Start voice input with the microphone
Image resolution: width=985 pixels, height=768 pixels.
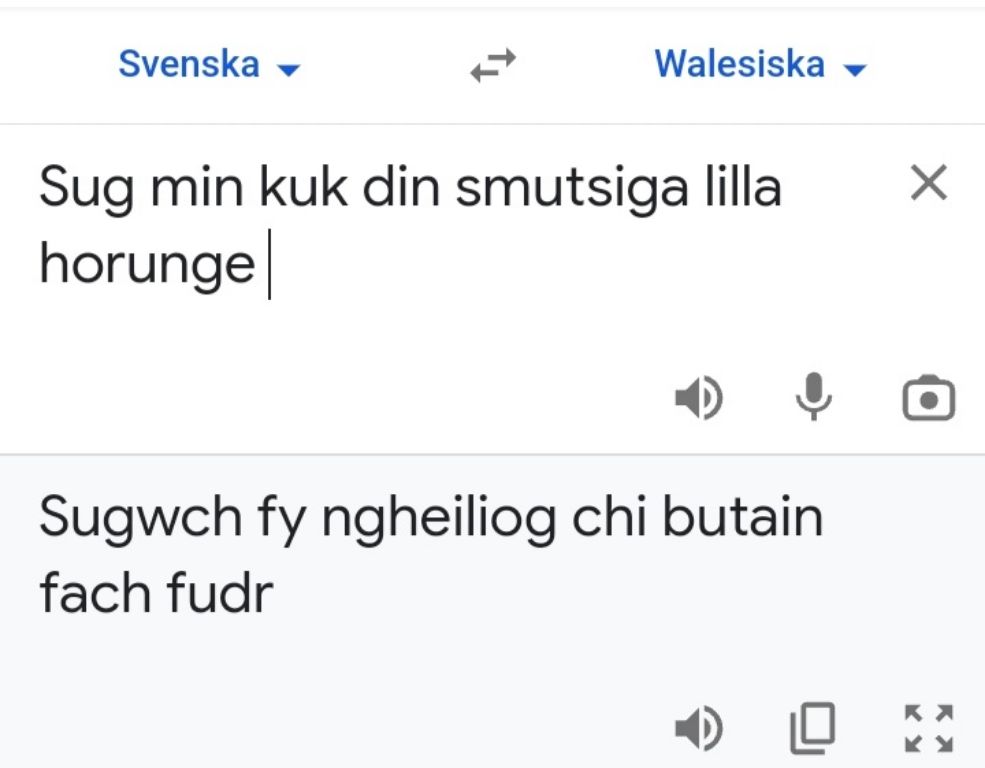click(x=814, y=398)
